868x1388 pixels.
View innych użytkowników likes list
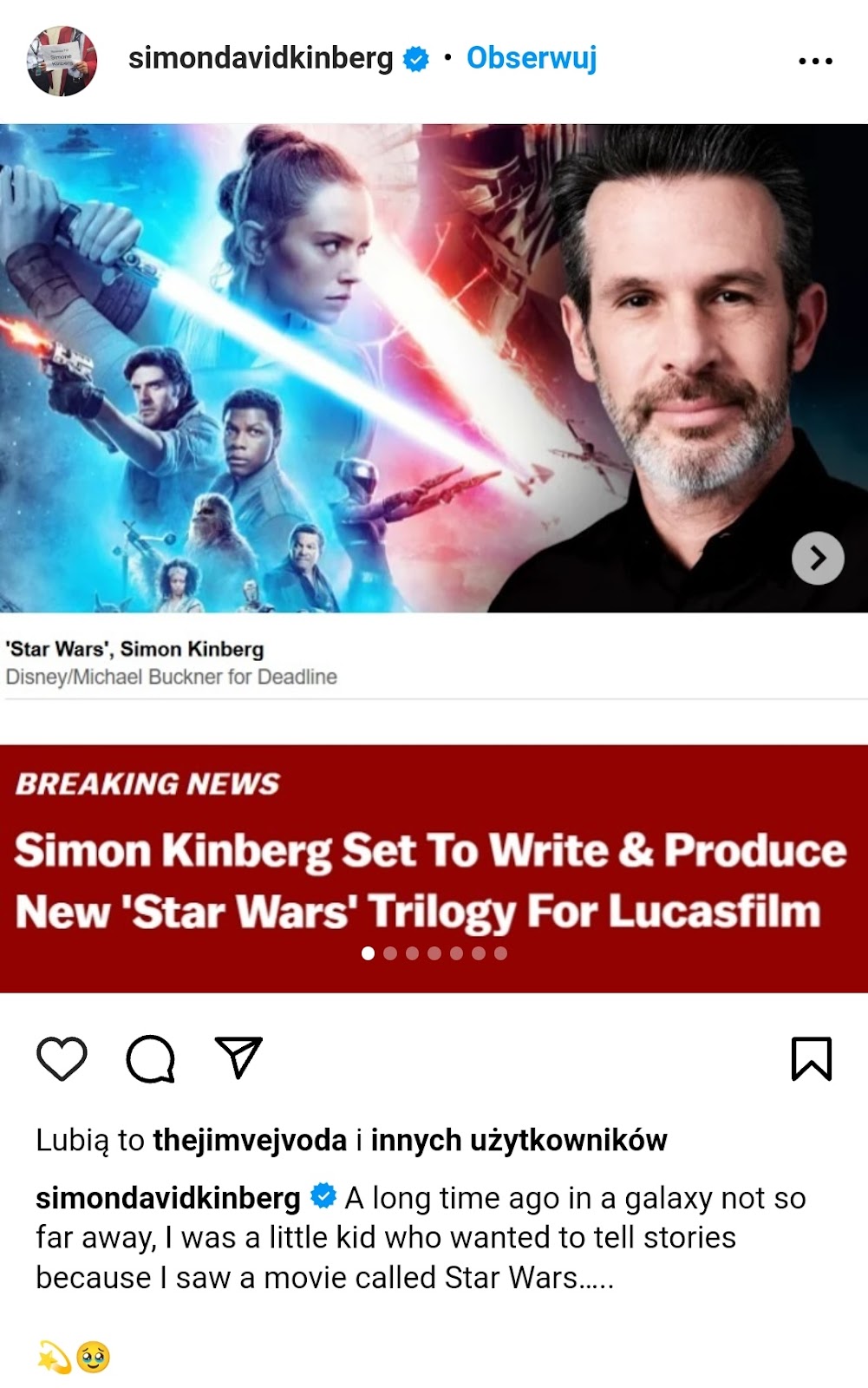pos(519,1140)
